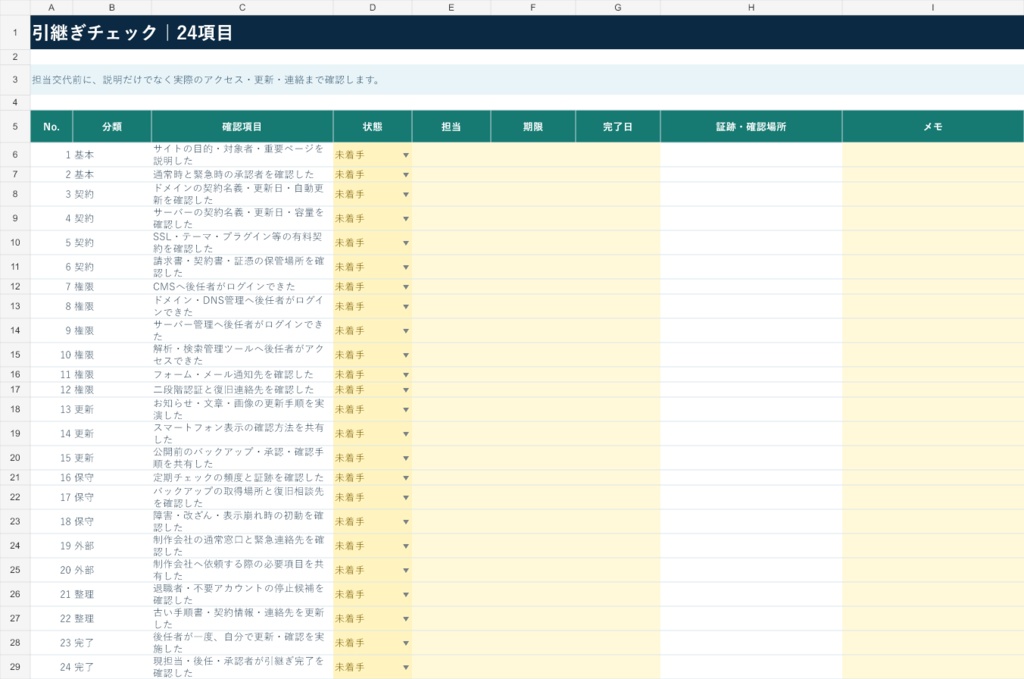Select column D header
The height and width of the screenshot is (679, 1024).
(x=372, y=7)
